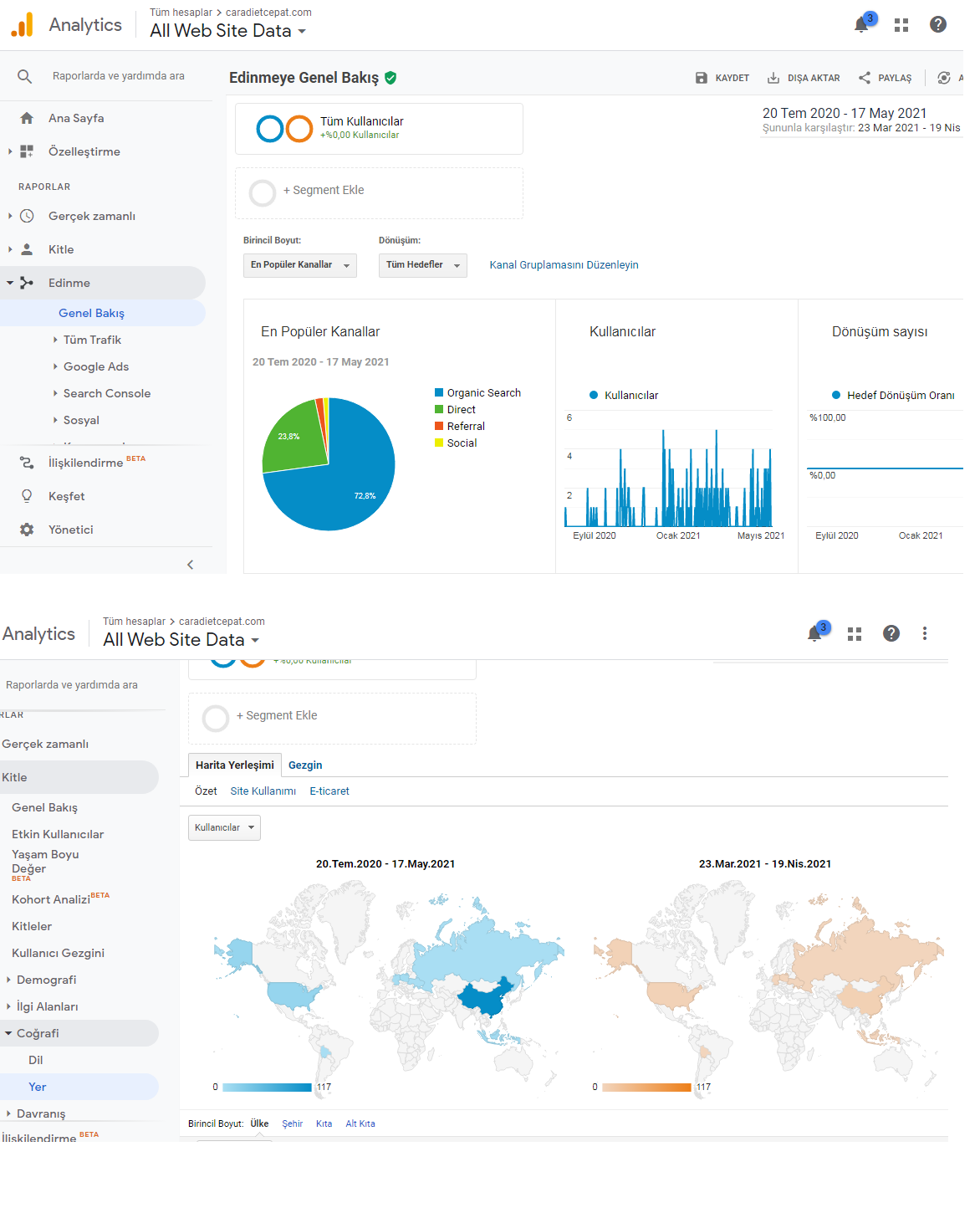
Task: Click the Google Analytics logo in top screenshot
Action: (x=23, y=25)
